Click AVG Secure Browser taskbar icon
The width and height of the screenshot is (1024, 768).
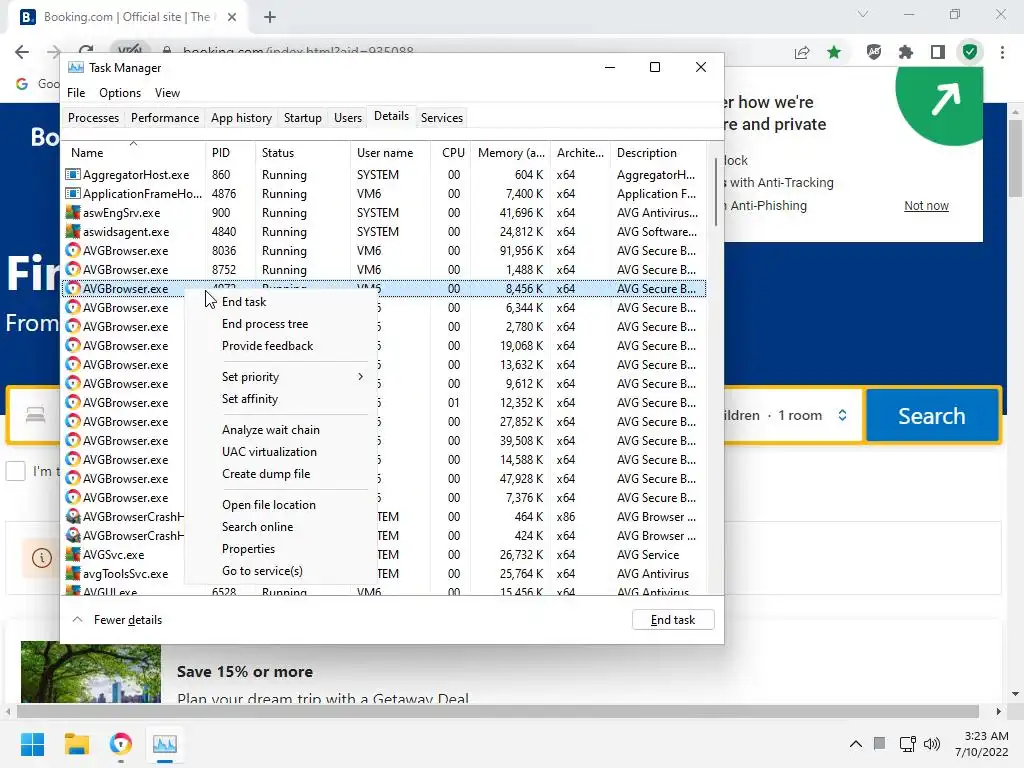click(121, 744)
